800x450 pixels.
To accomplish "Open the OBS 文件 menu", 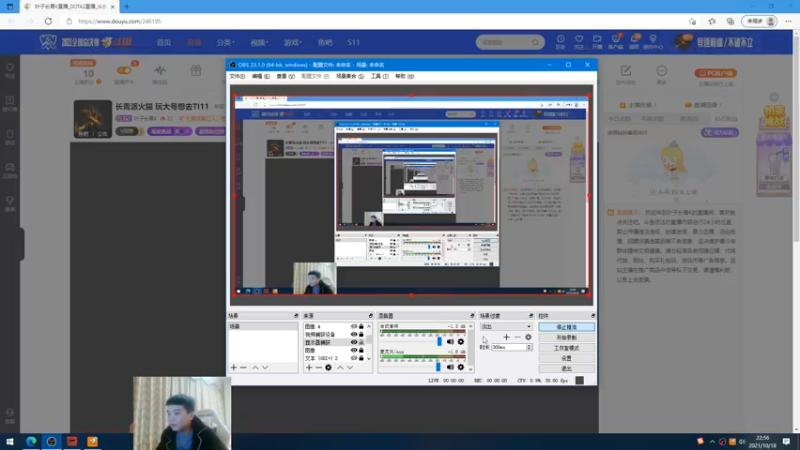I will [237, 76].
